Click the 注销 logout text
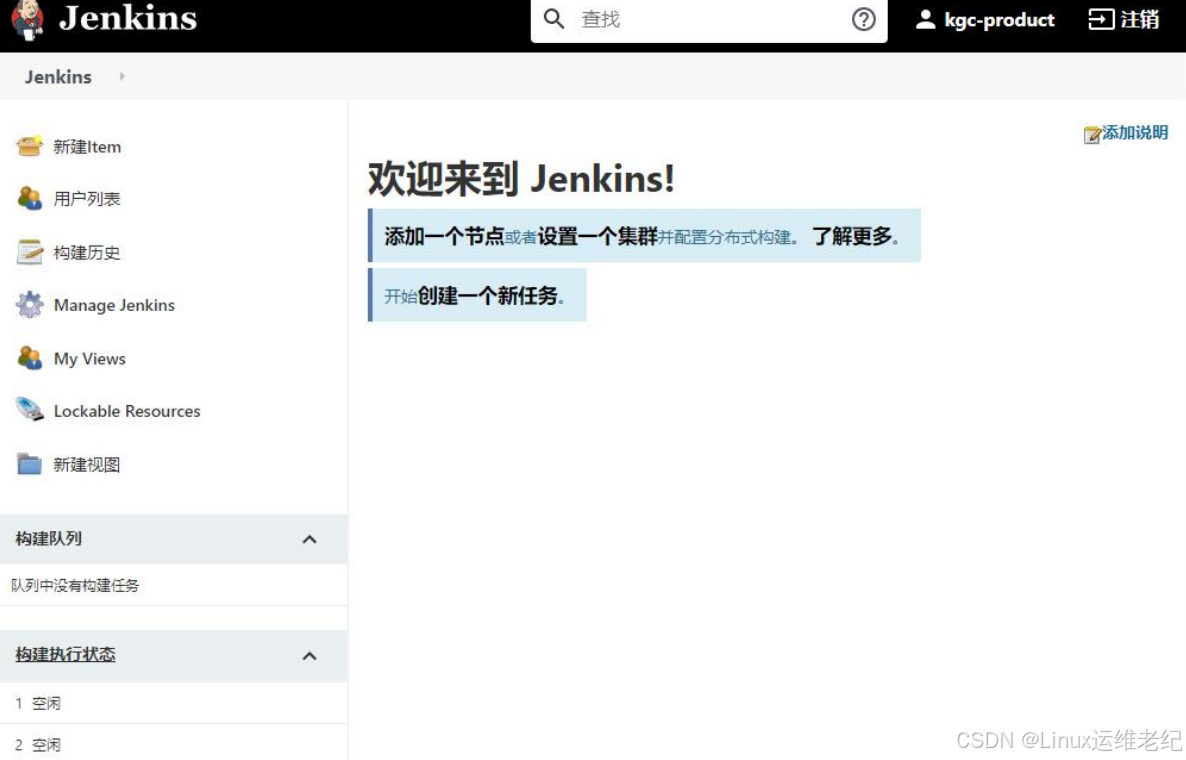This screenshot has width=1186, height=760. pyautogui.click(x=1140, y=19)
